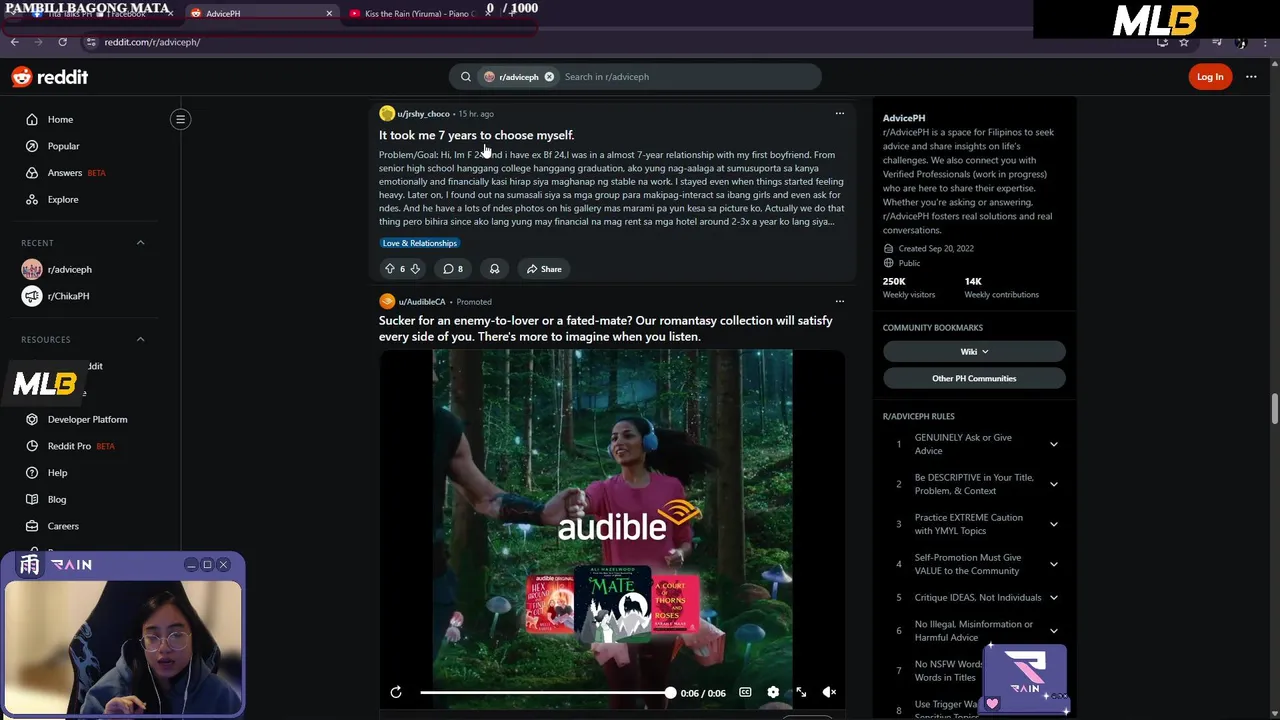Upvote the 7 years post
1280x720 pixels.
click(390, 269)
